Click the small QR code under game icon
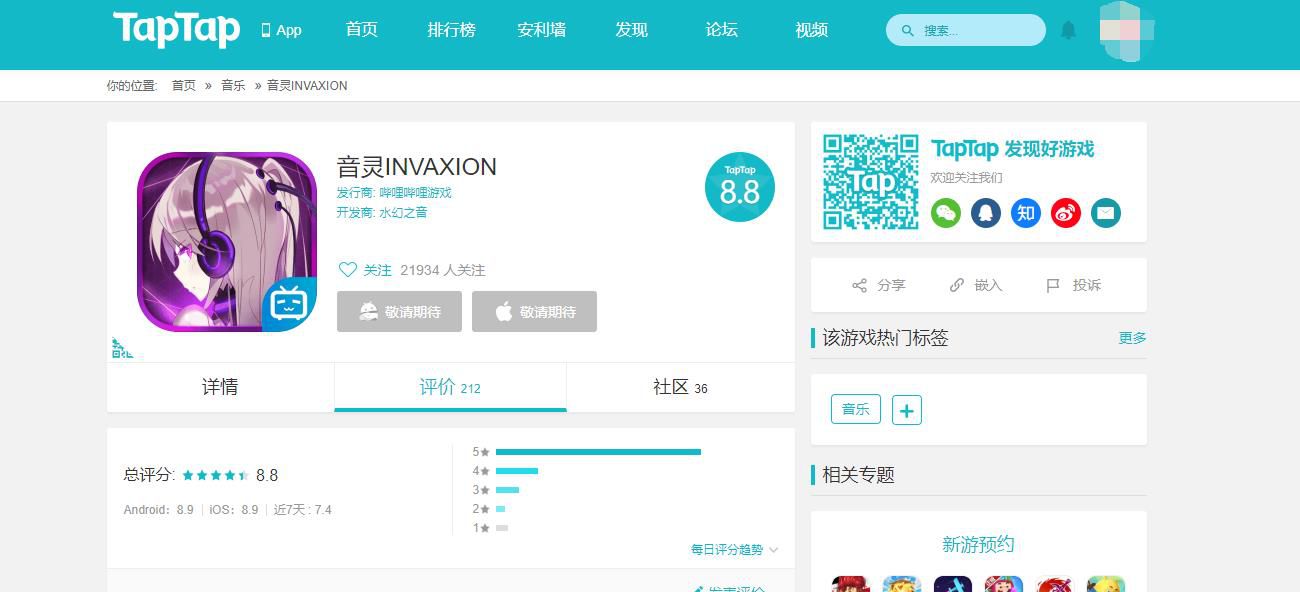 [121, 348]
